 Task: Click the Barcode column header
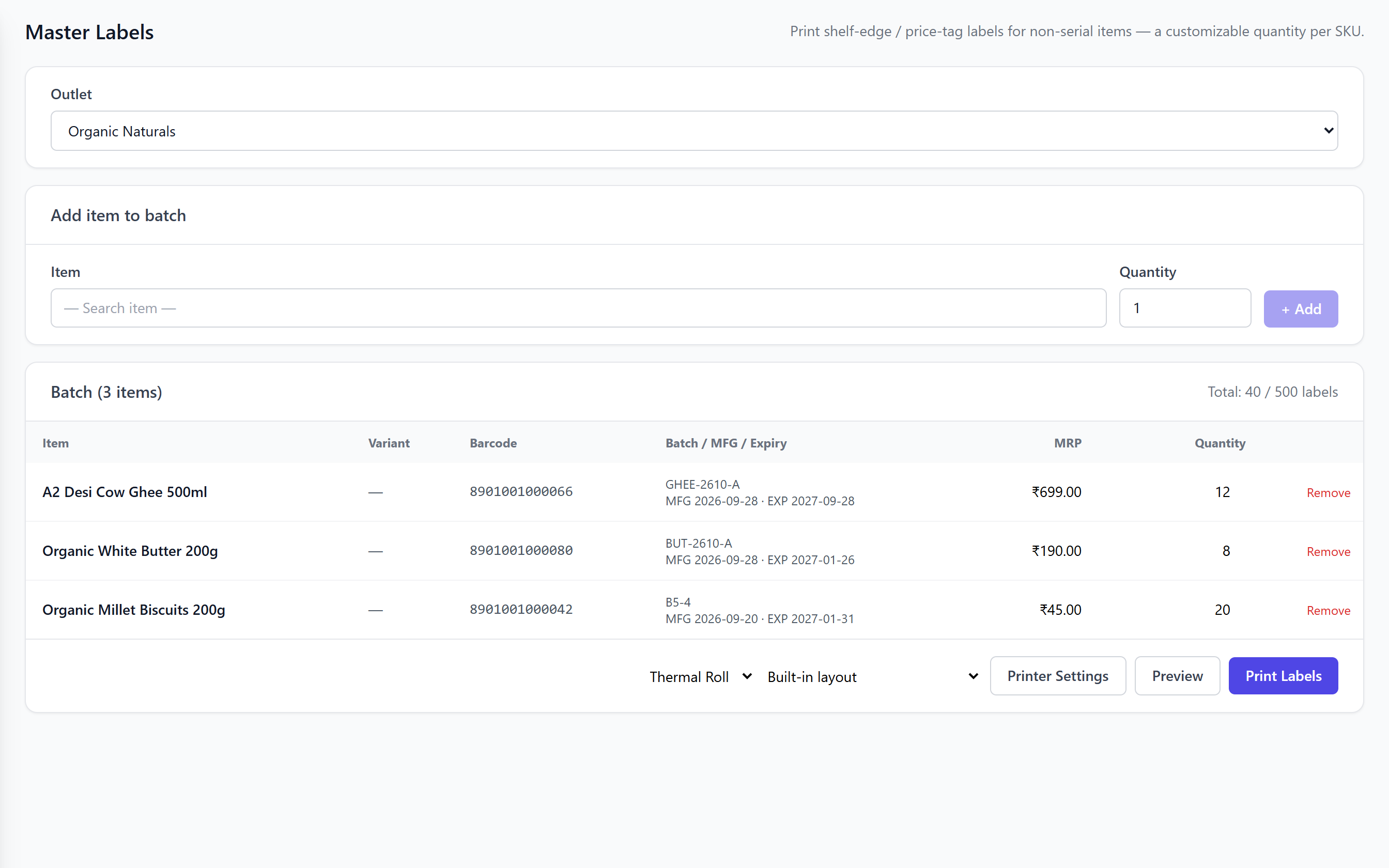[493, 443]
